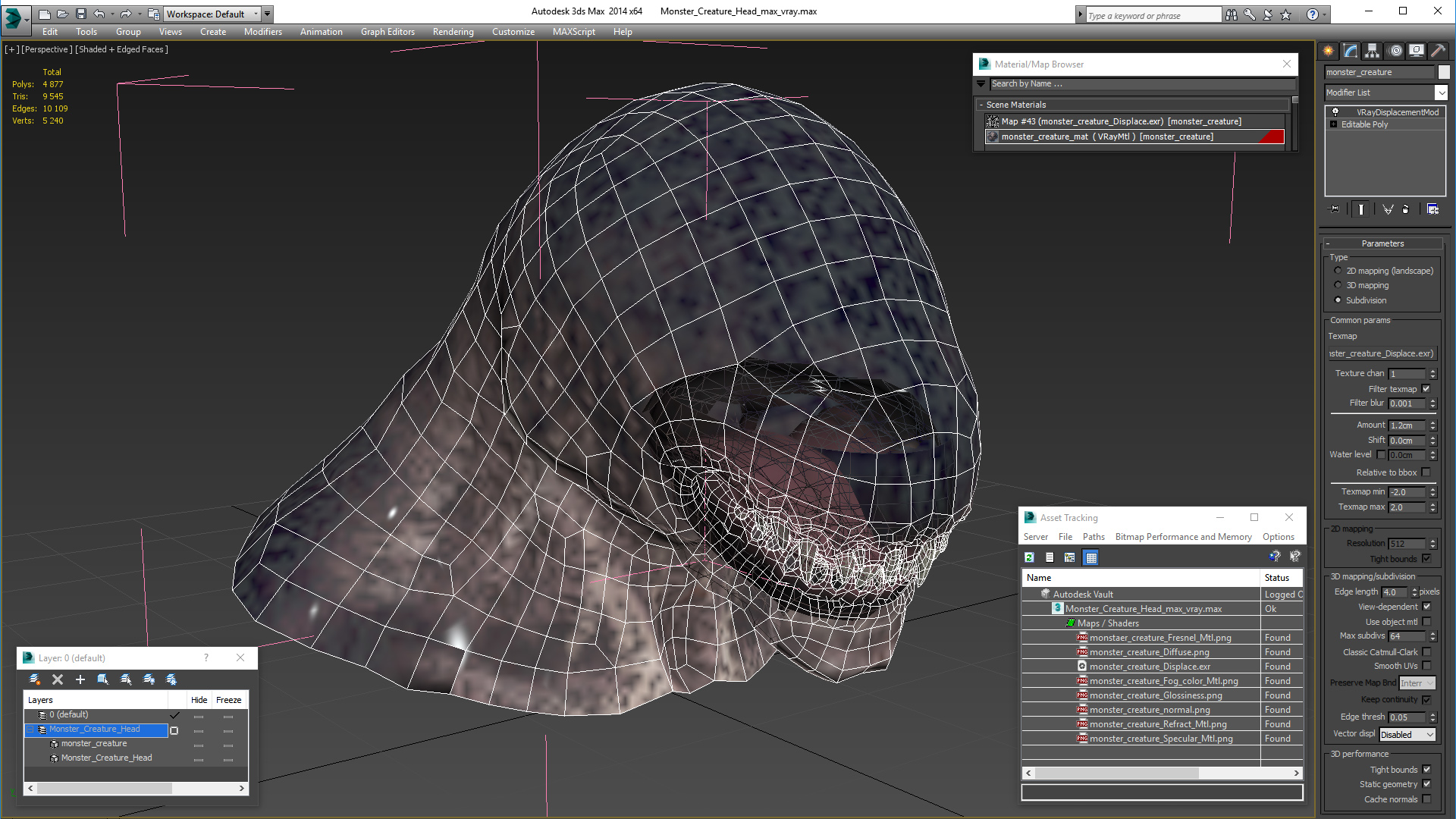
Task: Select monster_creature_mat VRayMtl material row
Action: pyautogui.click(x=1134, y=136)
